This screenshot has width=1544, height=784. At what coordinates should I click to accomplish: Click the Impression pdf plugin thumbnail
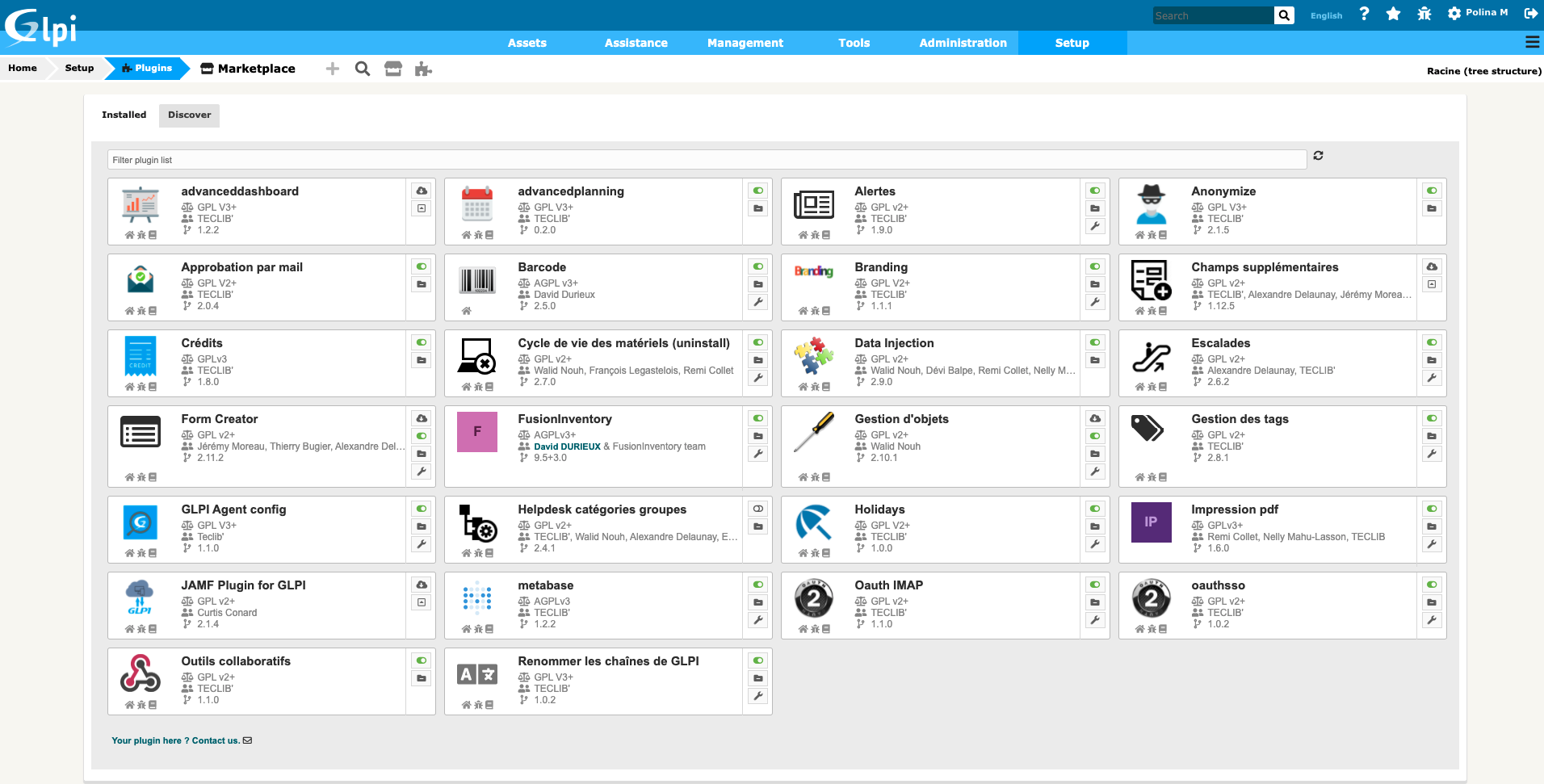tap(1151, 522)
